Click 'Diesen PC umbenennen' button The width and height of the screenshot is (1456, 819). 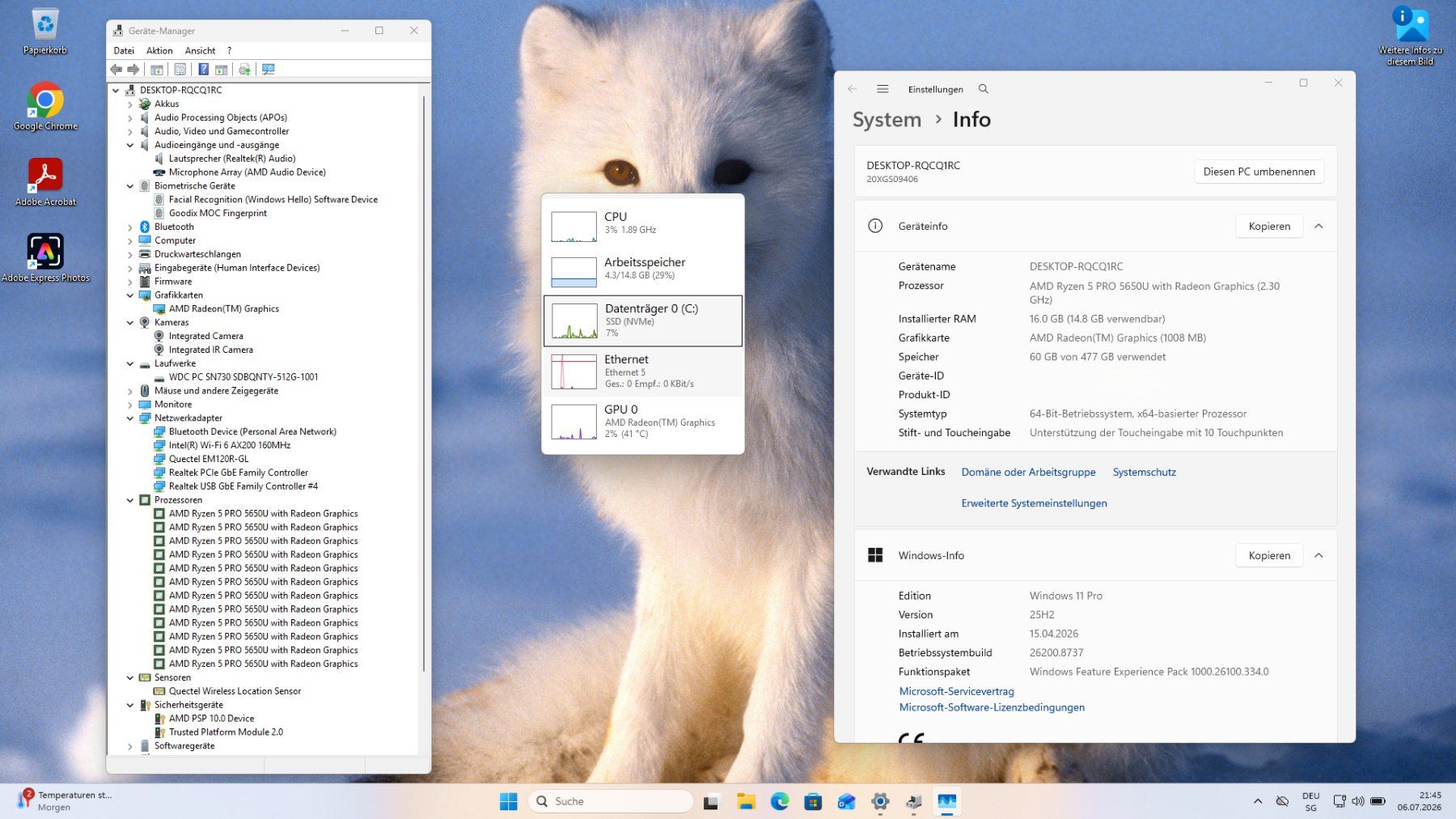point(1259,172)
